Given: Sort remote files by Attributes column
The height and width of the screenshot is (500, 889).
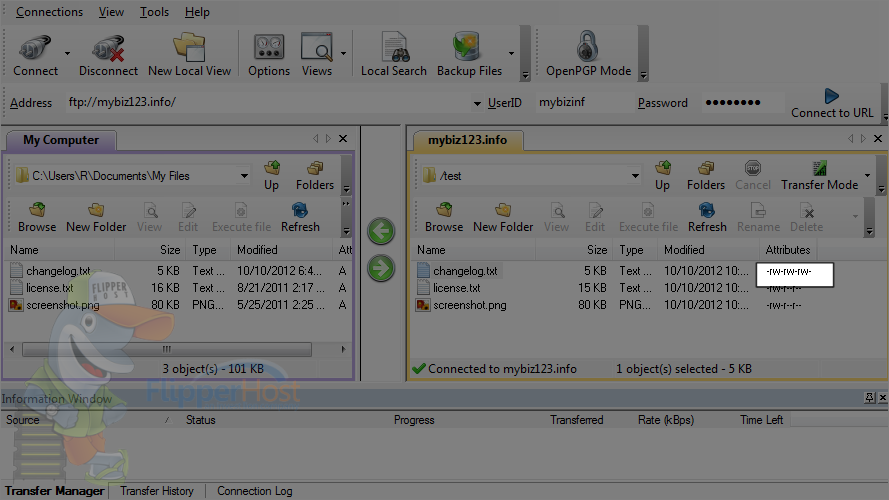Looking at the screenshot, I should [788, 250].
